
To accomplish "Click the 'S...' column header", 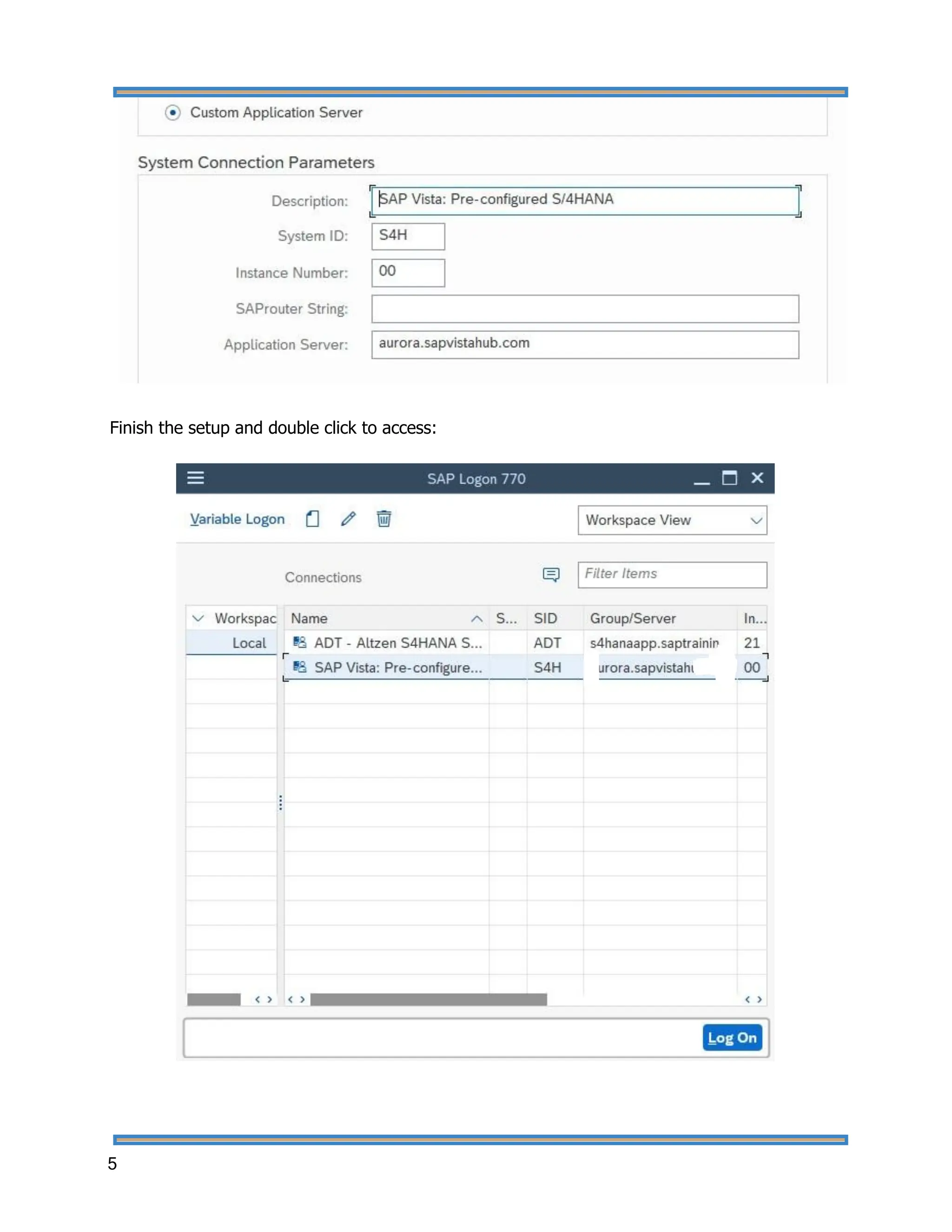I will click(508, 618).
